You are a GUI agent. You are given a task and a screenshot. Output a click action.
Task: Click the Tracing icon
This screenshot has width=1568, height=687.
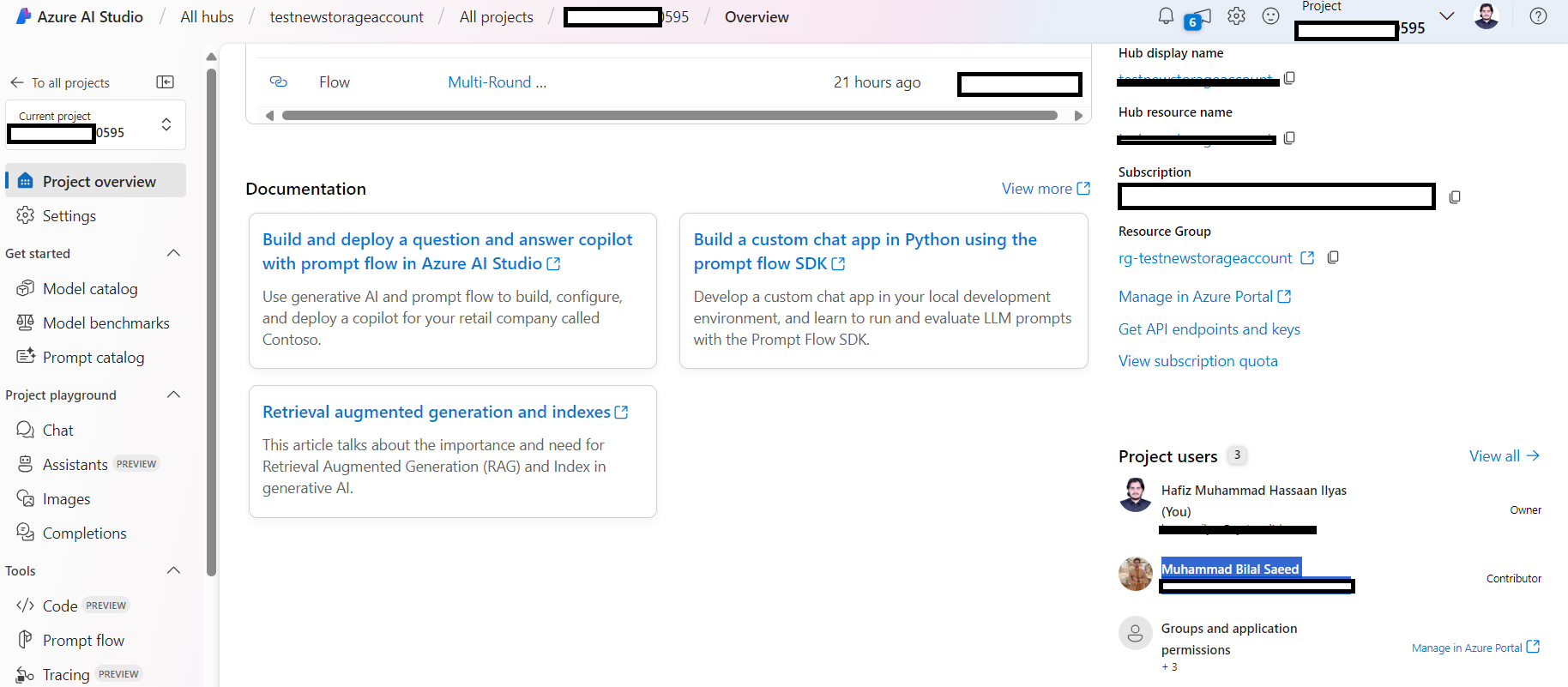(x=26, y=675)
